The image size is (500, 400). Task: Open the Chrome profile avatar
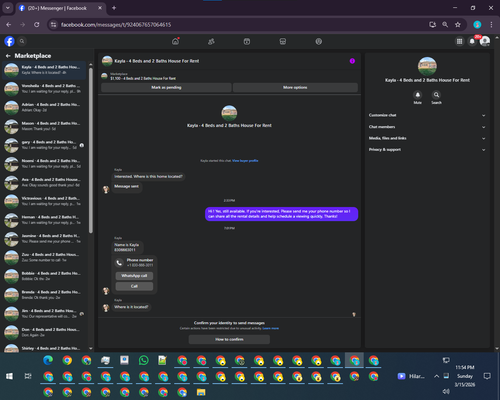(x=477, y=25)
